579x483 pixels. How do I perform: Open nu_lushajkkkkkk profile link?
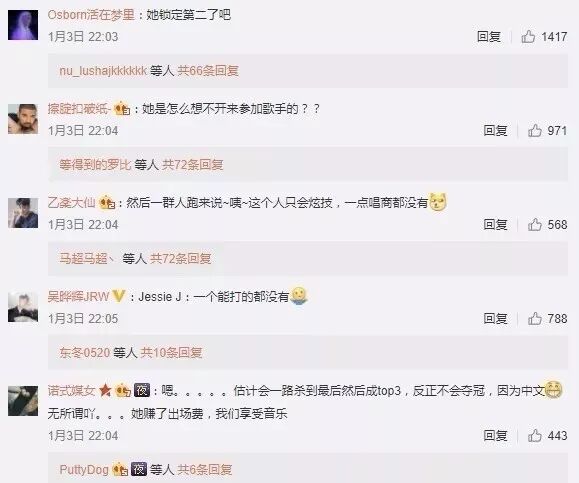coord(103,71)
